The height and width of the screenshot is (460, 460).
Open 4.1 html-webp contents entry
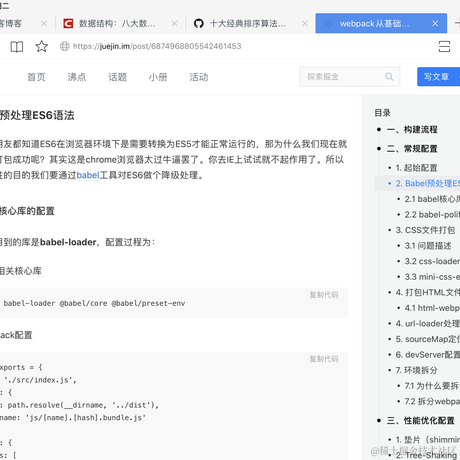pos(432,308)
